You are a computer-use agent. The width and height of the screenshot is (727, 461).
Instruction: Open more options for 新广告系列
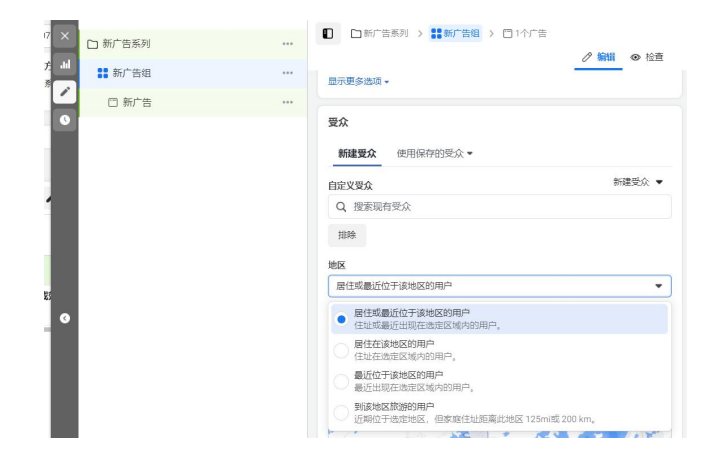pyautogui.click(x=288, y=44)
